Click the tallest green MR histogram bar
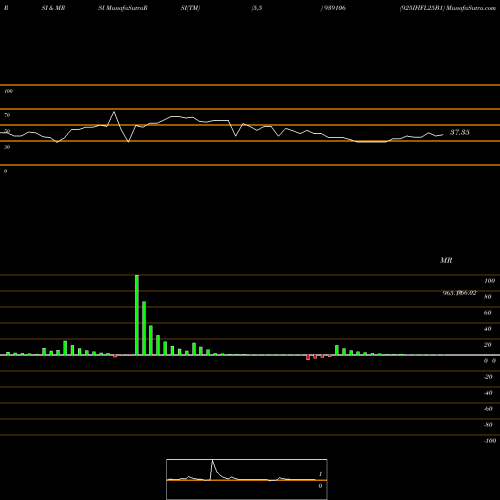The height and width of the screenshot is (500, 500). (x=137, y=315)
